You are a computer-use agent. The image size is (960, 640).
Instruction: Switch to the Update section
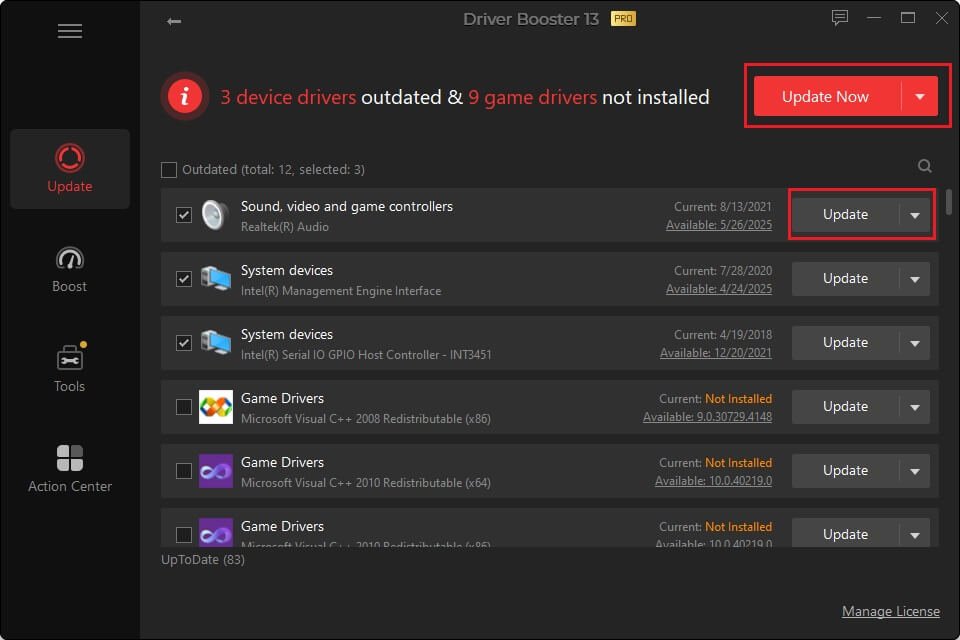[x=70, y=168]
